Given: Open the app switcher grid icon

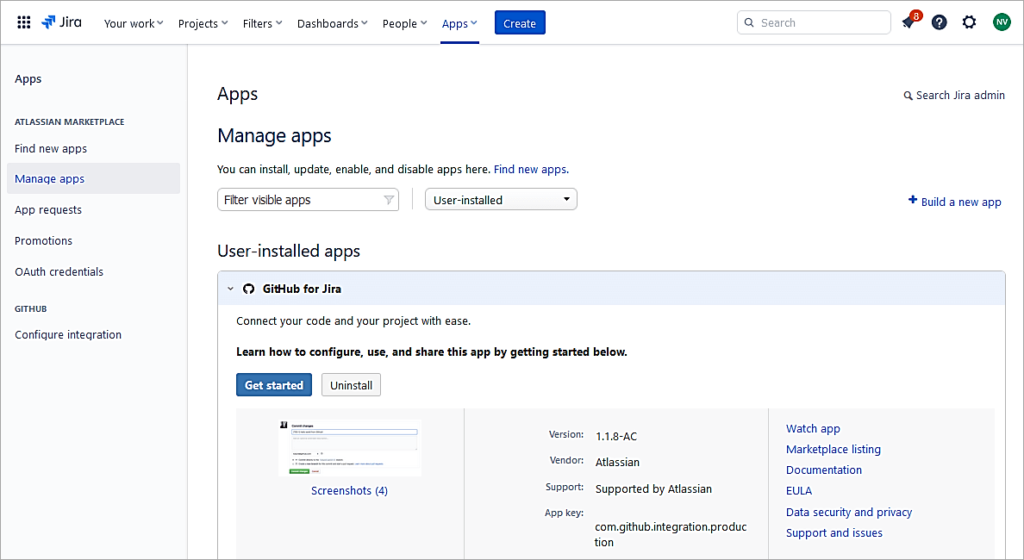Looking at the screenshot, I should (x=24, y=23).
